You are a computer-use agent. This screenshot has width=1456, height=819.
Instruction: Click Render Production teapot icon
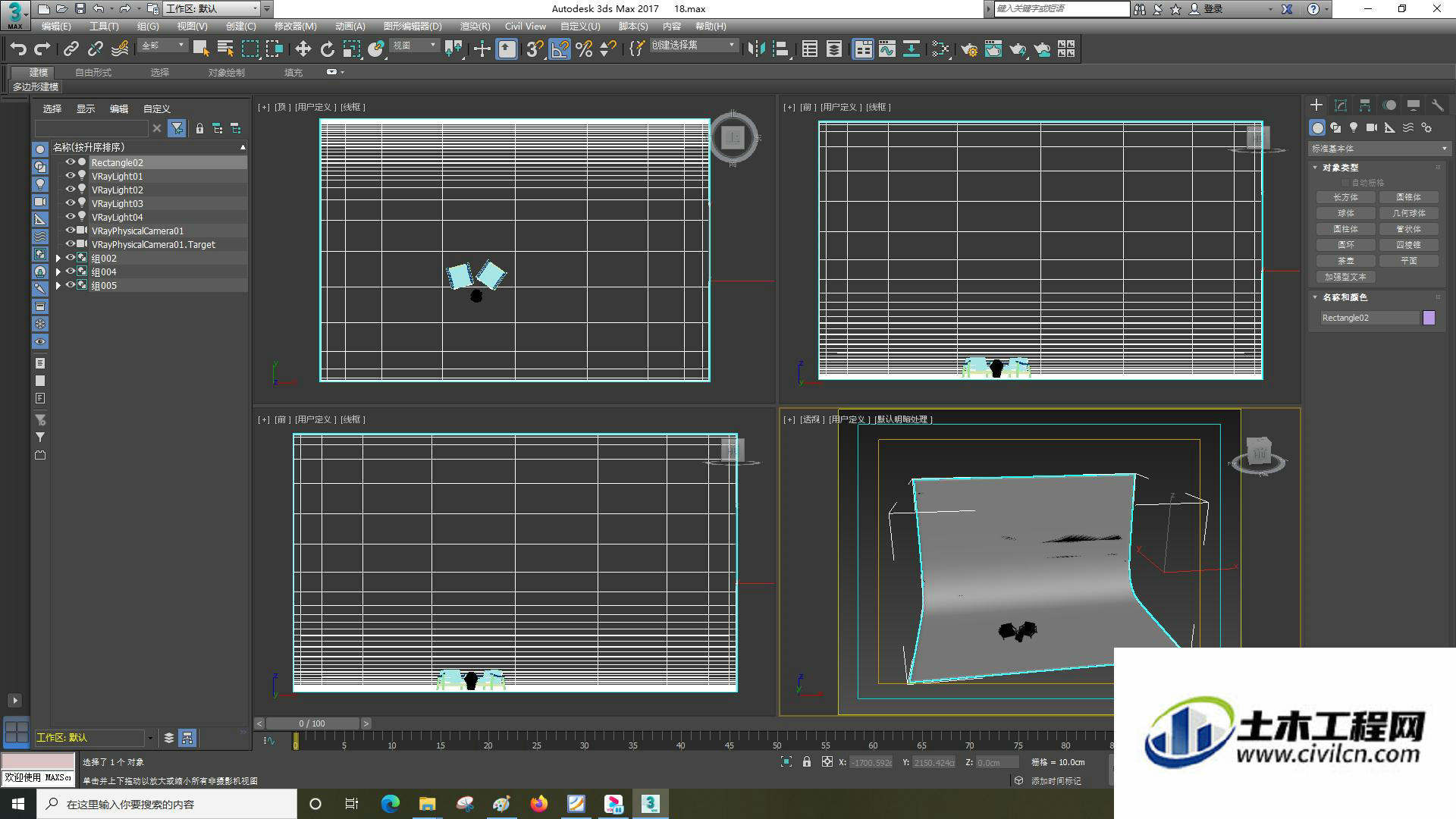tap(1017, 49)
